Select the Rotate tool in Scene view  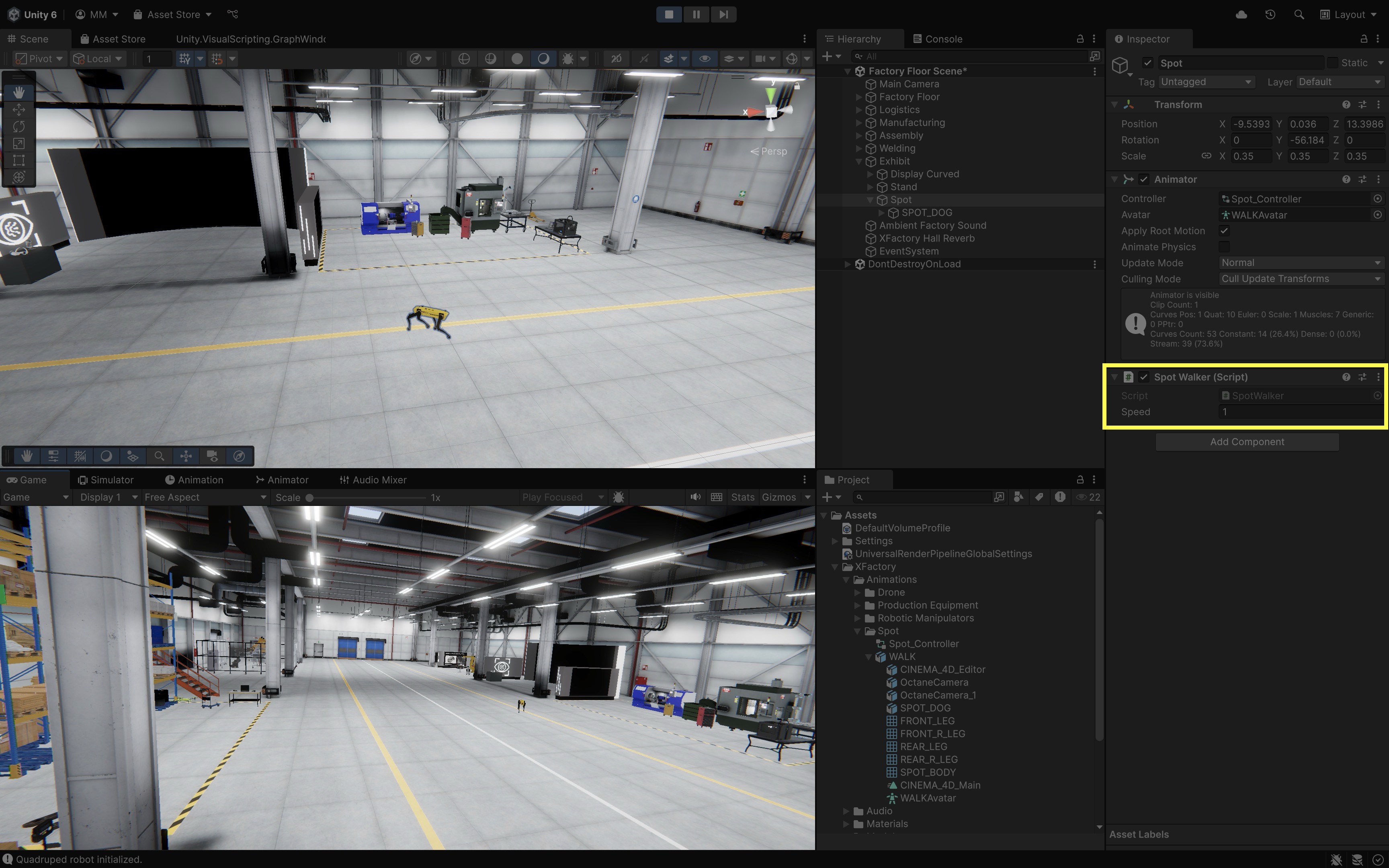click(18, 126)
